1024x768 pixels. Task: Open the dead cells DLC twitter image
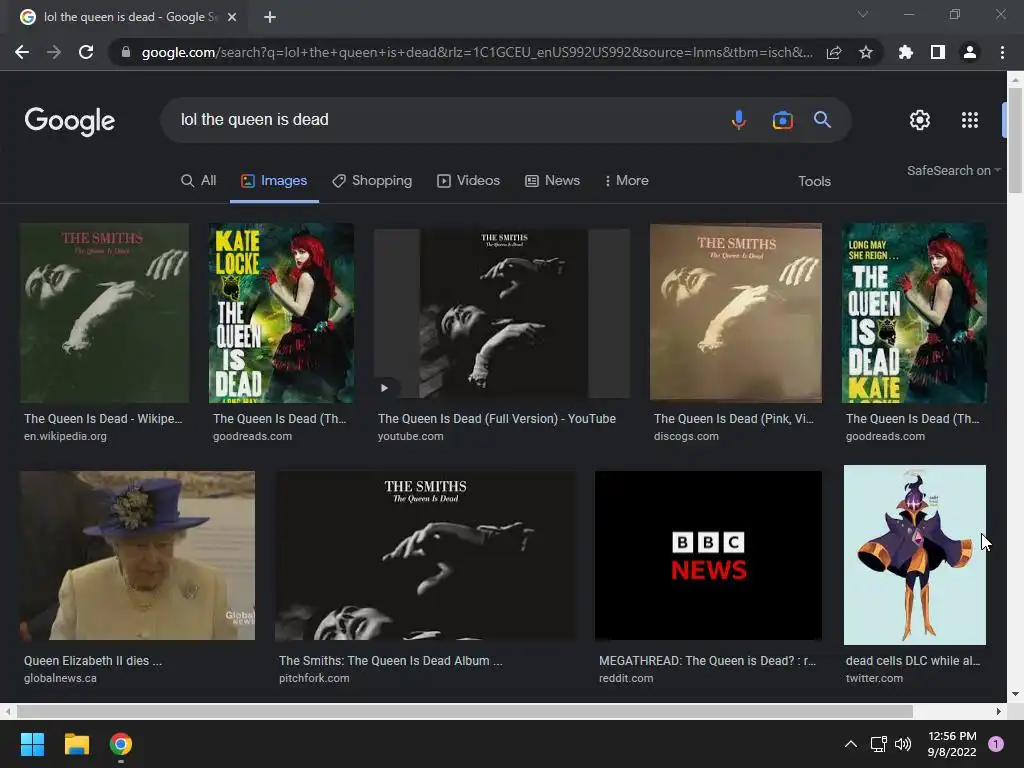pos(915,555)
